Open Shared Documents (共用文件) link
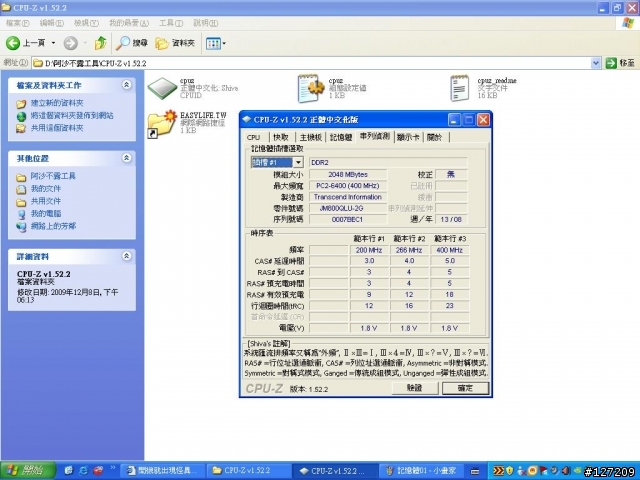The width and height of the screenshot is (640, 480). pyautogui.click(x=46, y=201)
